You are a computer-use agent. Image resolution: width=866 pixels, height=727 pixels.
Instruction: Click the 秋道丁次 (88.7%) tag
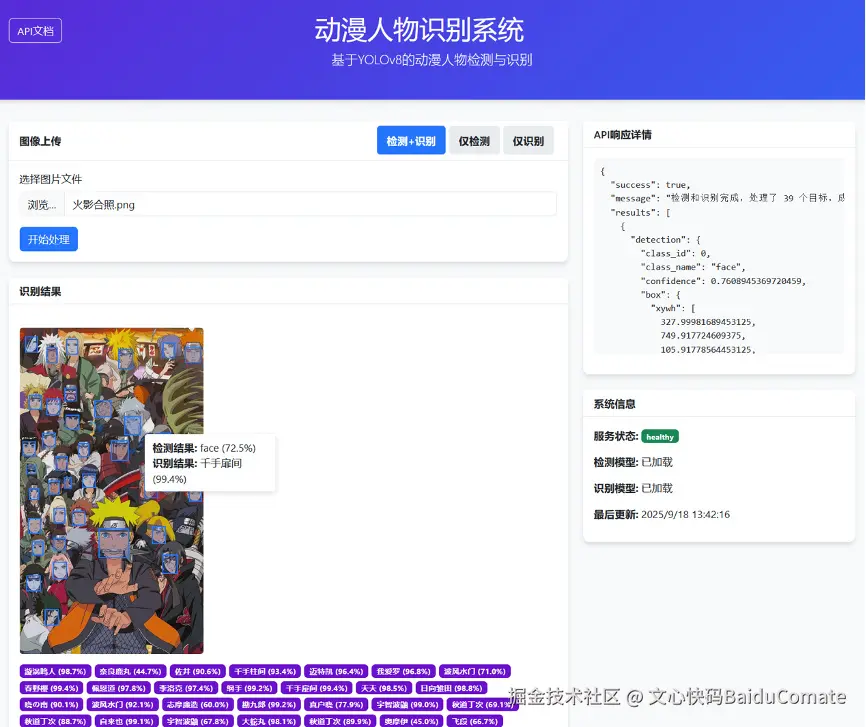(55, 721)
